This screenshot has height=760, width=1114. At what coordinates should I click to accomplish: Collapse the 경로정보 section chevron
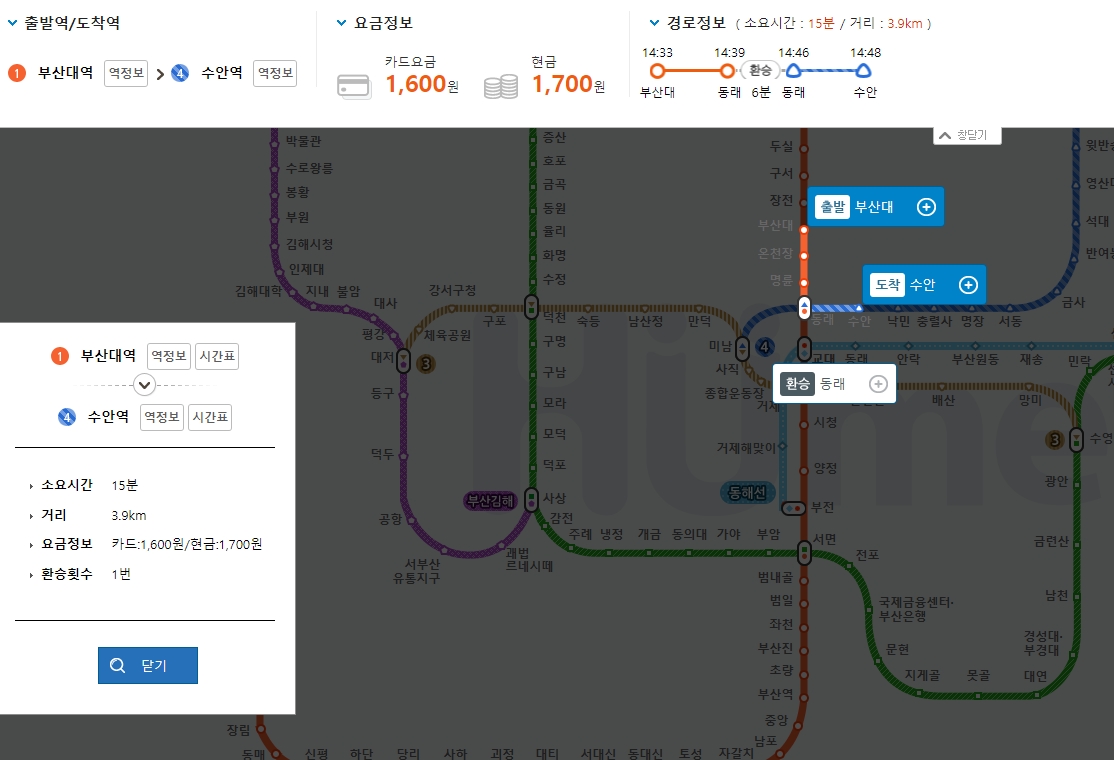[x=654, y=23]
